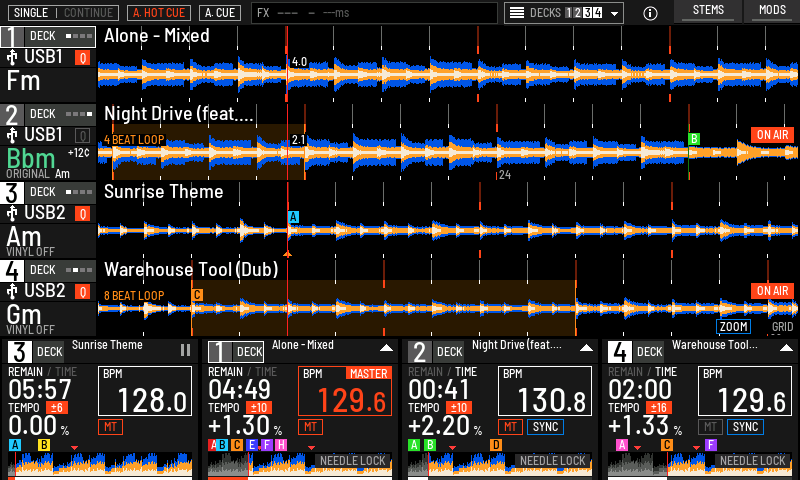
Task: Open the MODS tab
Action: tap(772, 11)
